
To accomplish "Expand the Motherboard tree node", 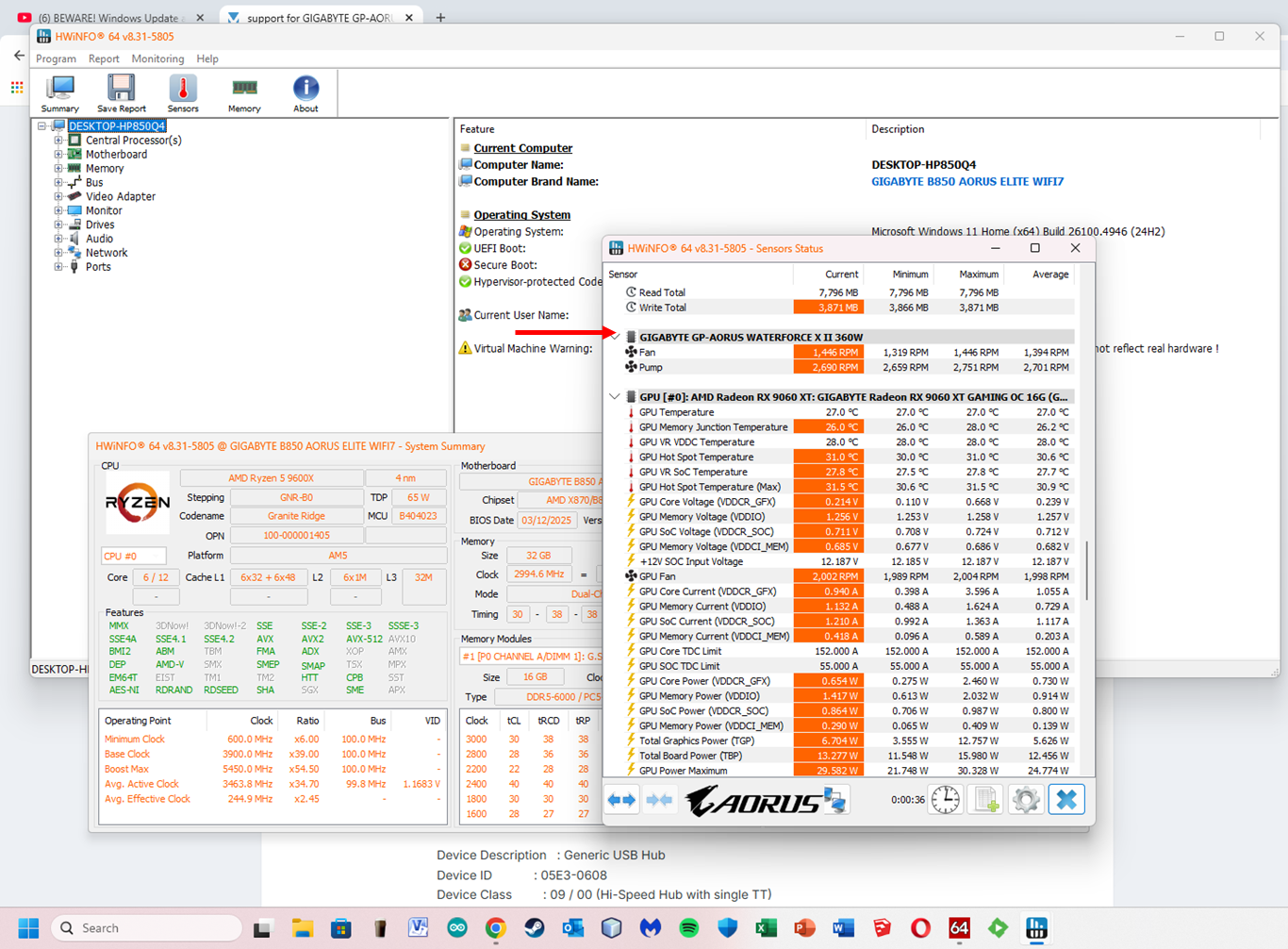I will tap(58, 155).
